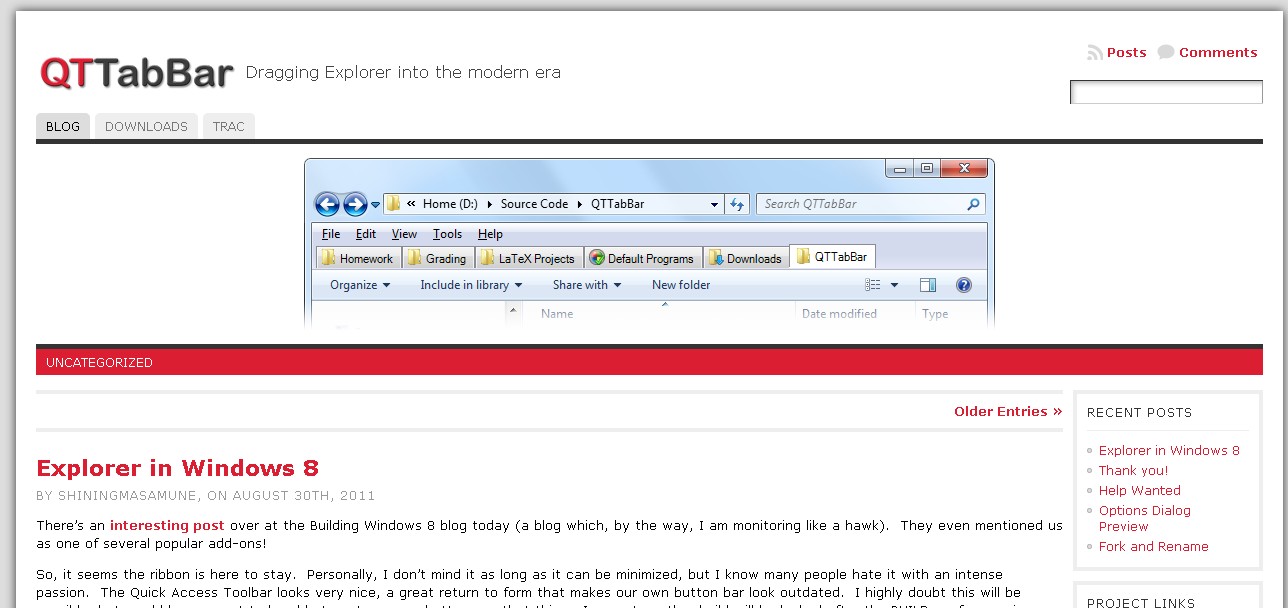Expand the banner address bar dropdown arrow
Image resolution: width=1288 pixels, height=608 pixels.
714,204
